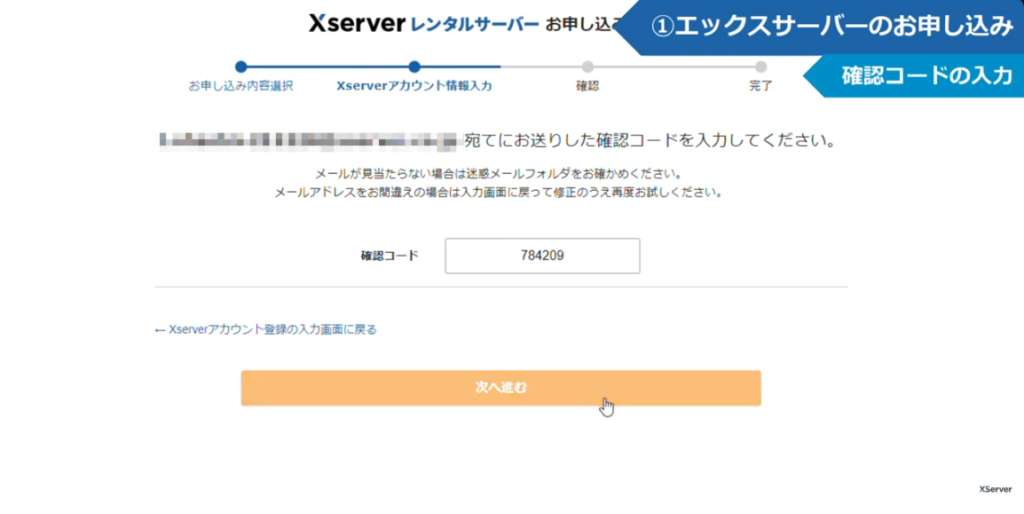Click the grey 確認 step dot
Image resolution: width=1024 pixels, height=514 pixels.
pos(587,67)
